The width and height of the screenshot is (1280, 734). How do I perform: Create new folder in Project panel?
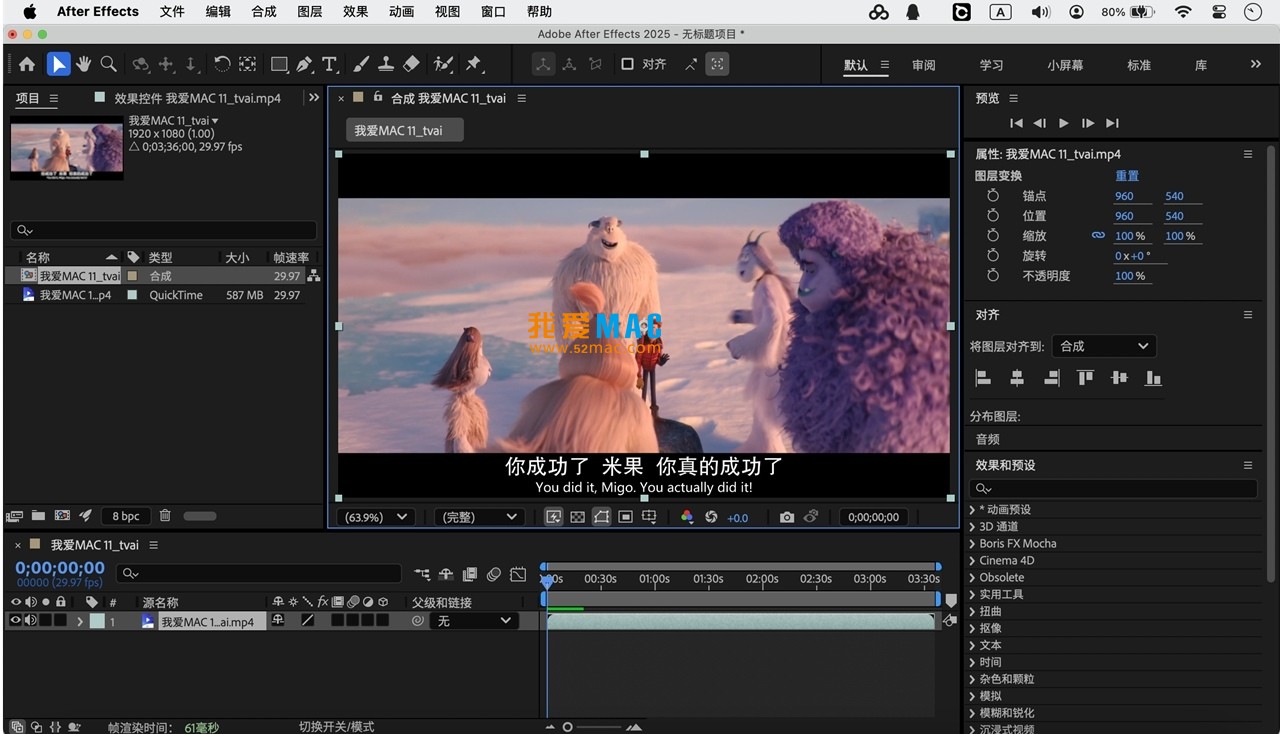click(x=38, y=516)
